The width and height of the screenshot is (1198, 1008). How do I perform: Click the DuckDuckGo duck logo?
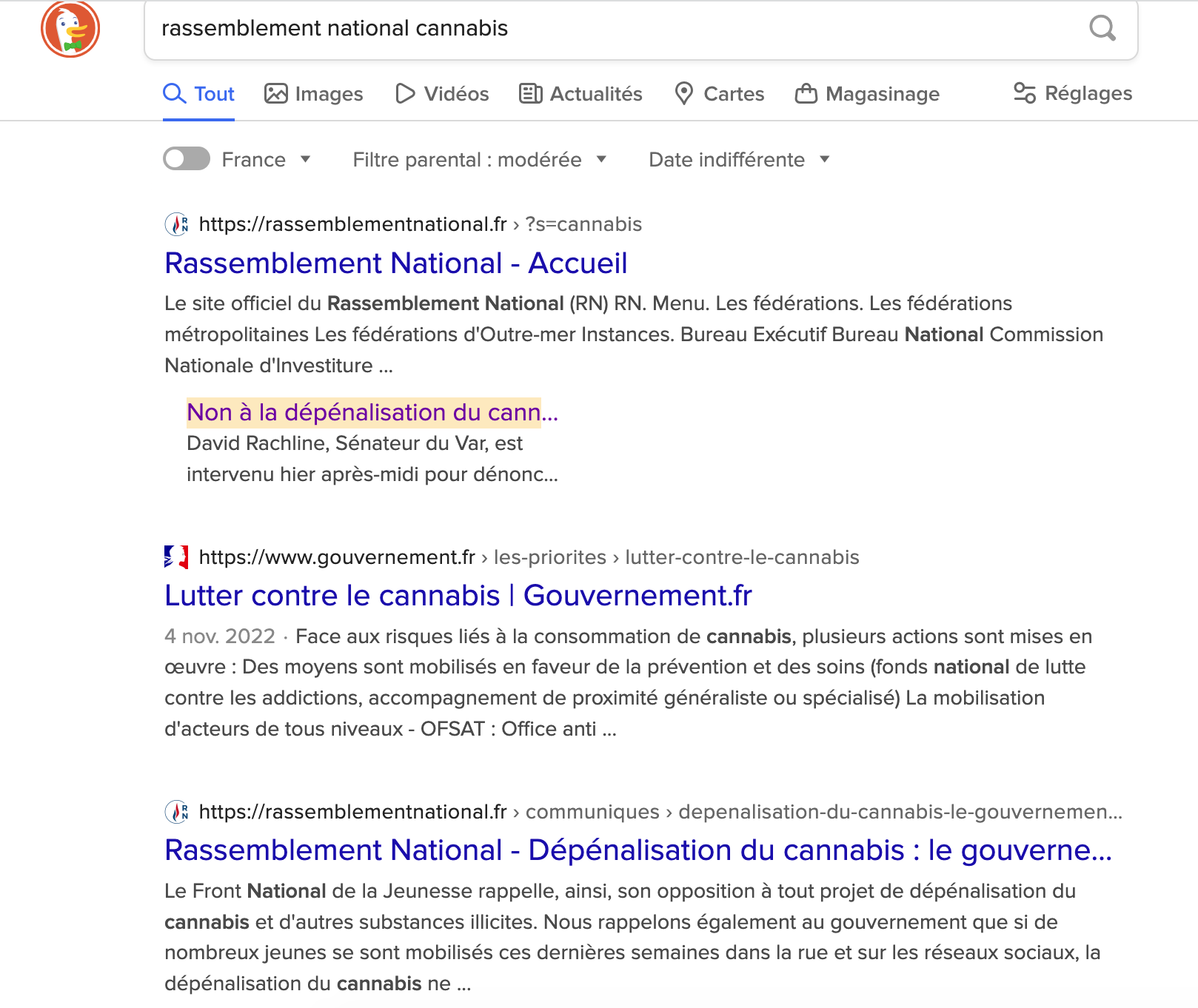pyautogui.click(x=70, y=29)
